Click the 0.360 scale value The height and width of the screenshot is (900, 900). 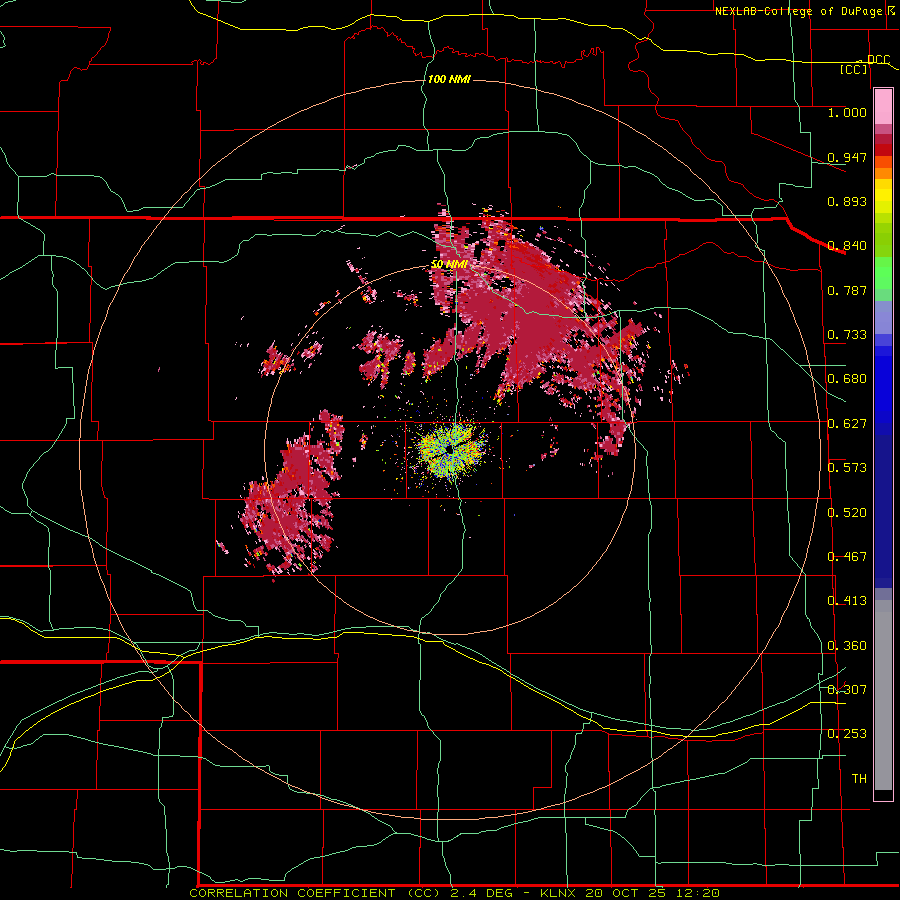847,646
